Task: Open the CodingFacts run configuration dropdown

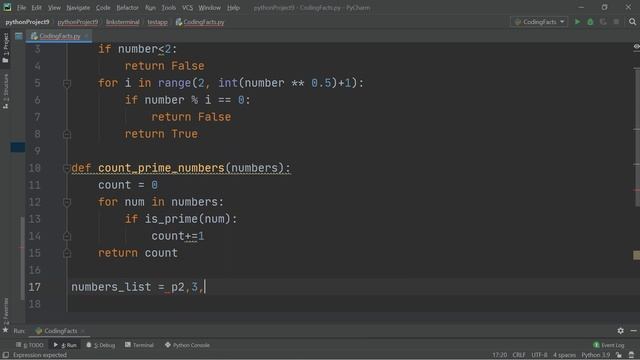Action: [x=539, y=22]
